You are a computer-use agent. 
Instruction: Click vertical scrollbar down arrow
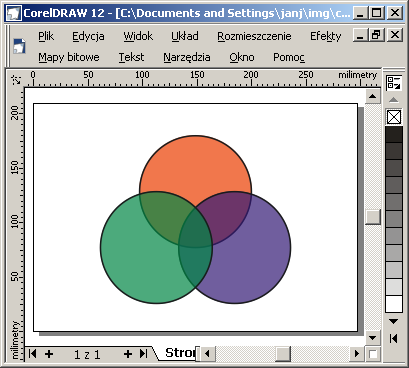click(373, 338)
